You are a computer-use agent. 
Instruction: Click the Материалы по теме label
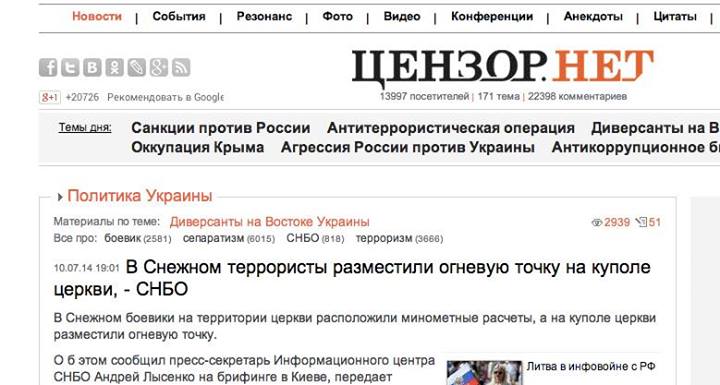click(107, 222)
